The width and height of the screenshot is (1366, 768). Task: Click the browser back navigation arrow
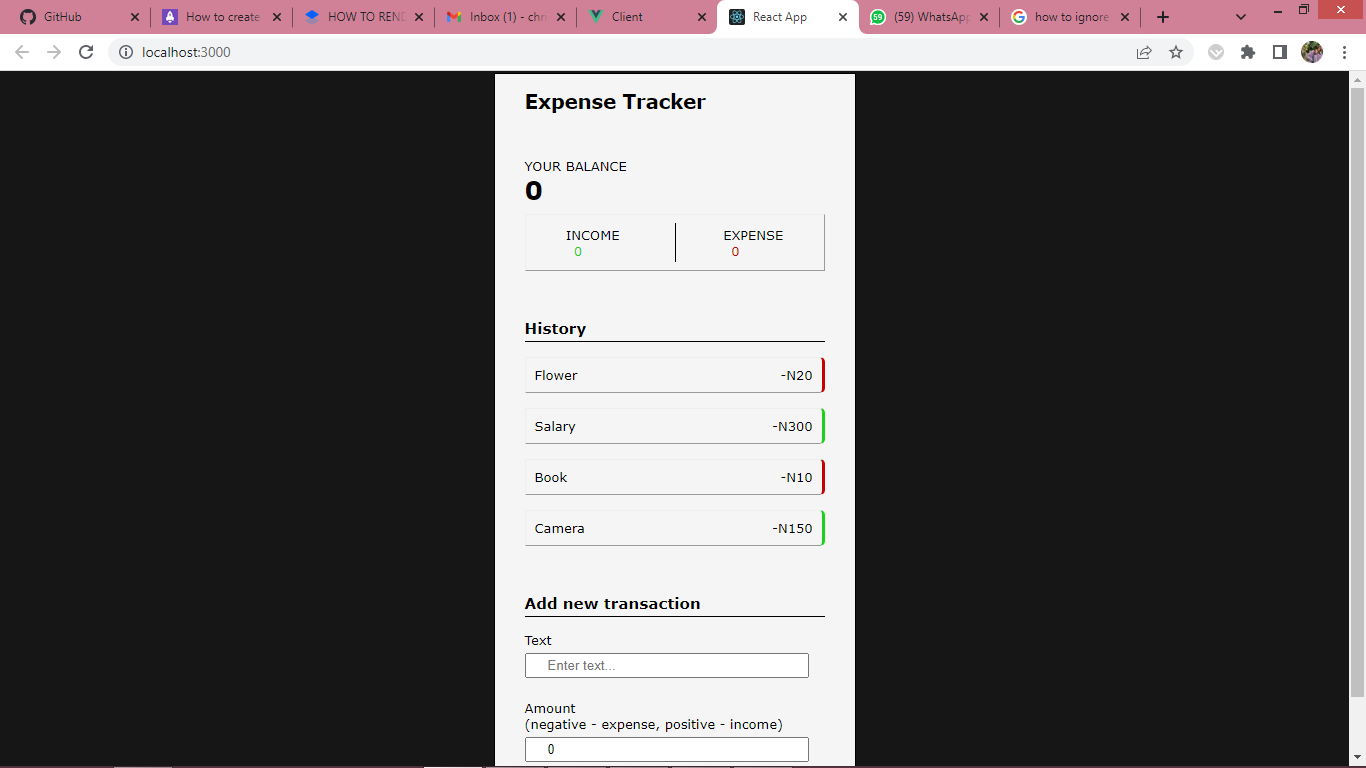tap(21, 52)
